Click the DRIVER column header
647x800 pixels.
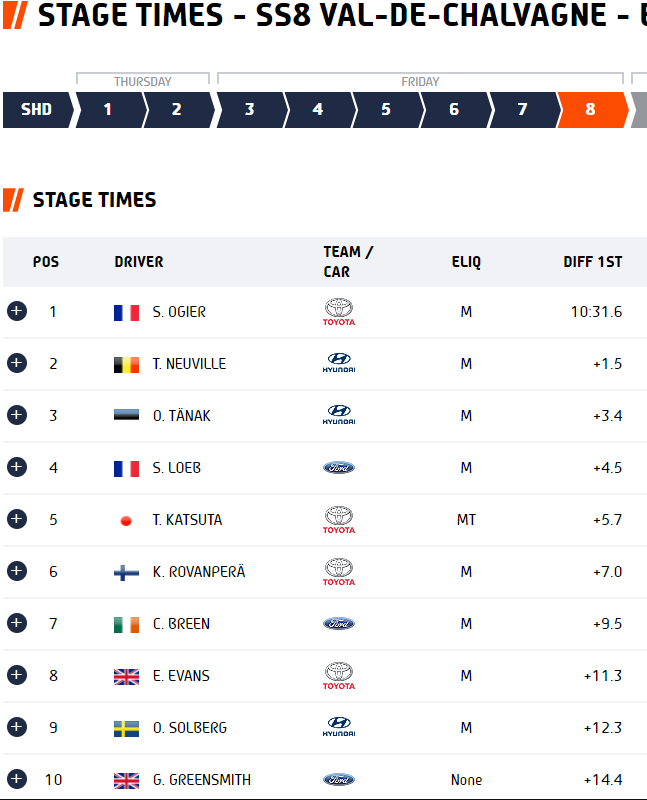[139, 262]
